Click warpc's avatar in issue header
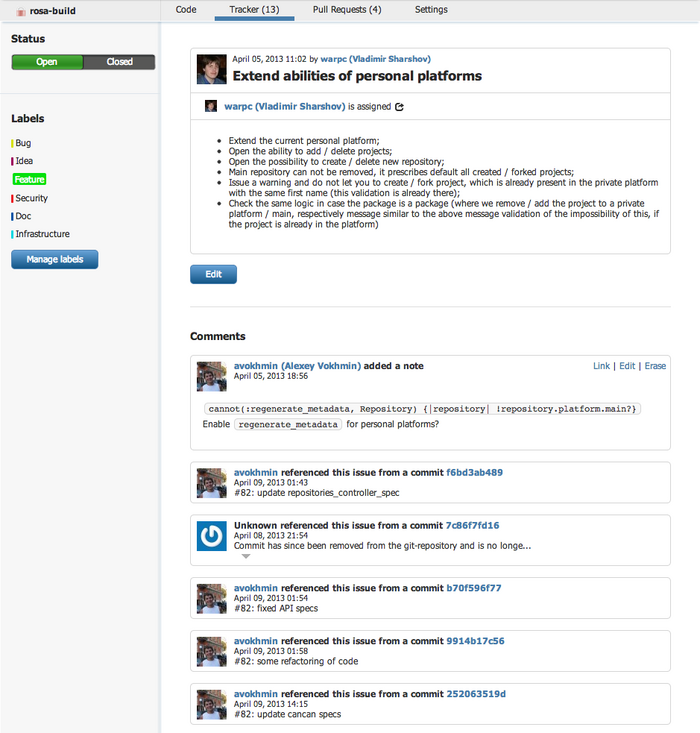This screenshot has height=733, width=700. tap(212, 69)
